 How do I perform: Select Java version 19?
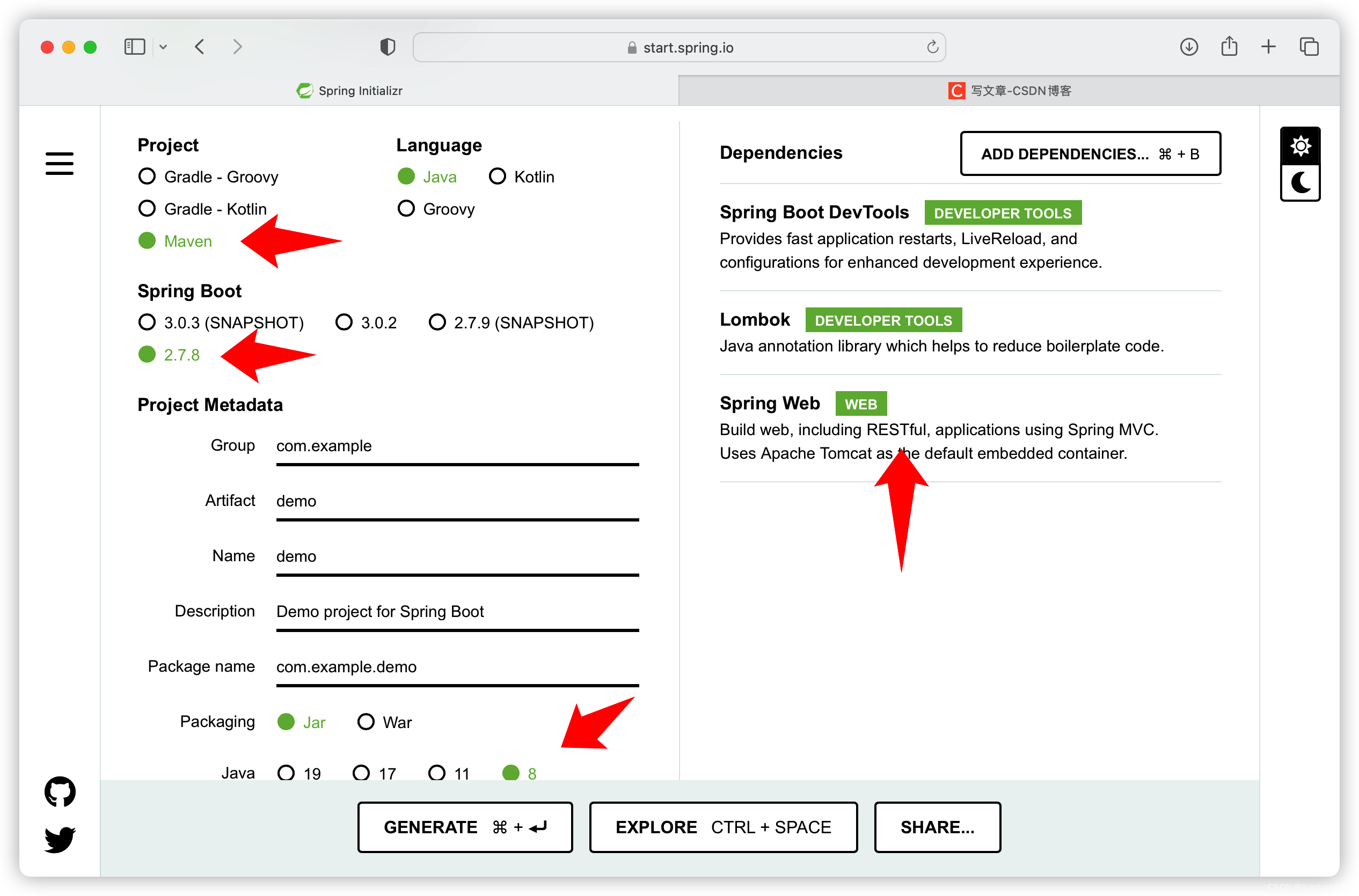pyautogui.click(x=299, y=773)
